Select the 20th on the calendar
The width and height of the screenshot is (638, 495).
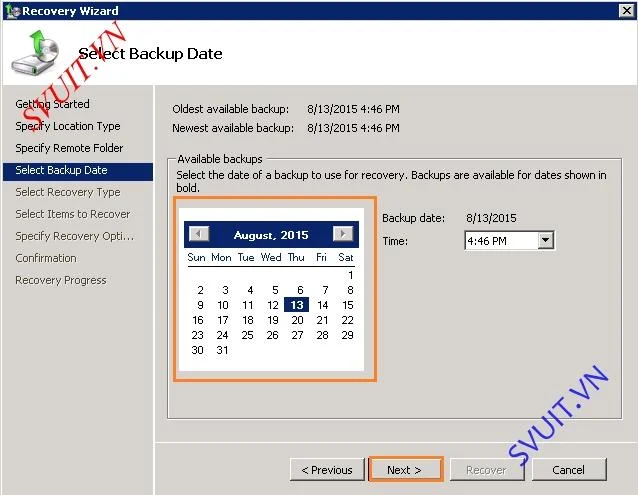(297, 320)
